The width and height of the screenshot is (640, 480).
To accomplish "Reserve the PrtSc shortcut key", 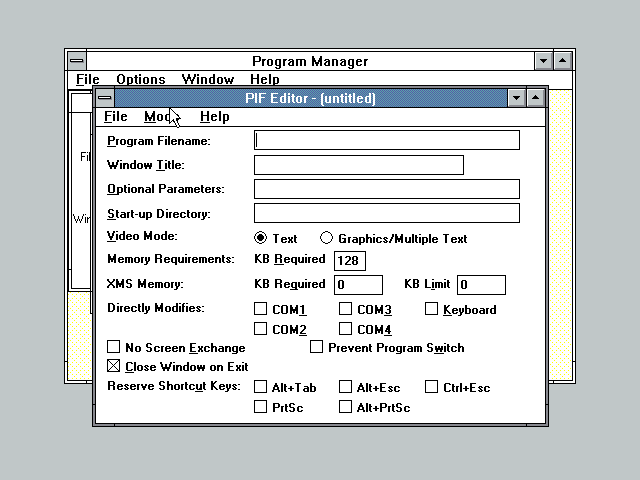I will tap(260, 407).
